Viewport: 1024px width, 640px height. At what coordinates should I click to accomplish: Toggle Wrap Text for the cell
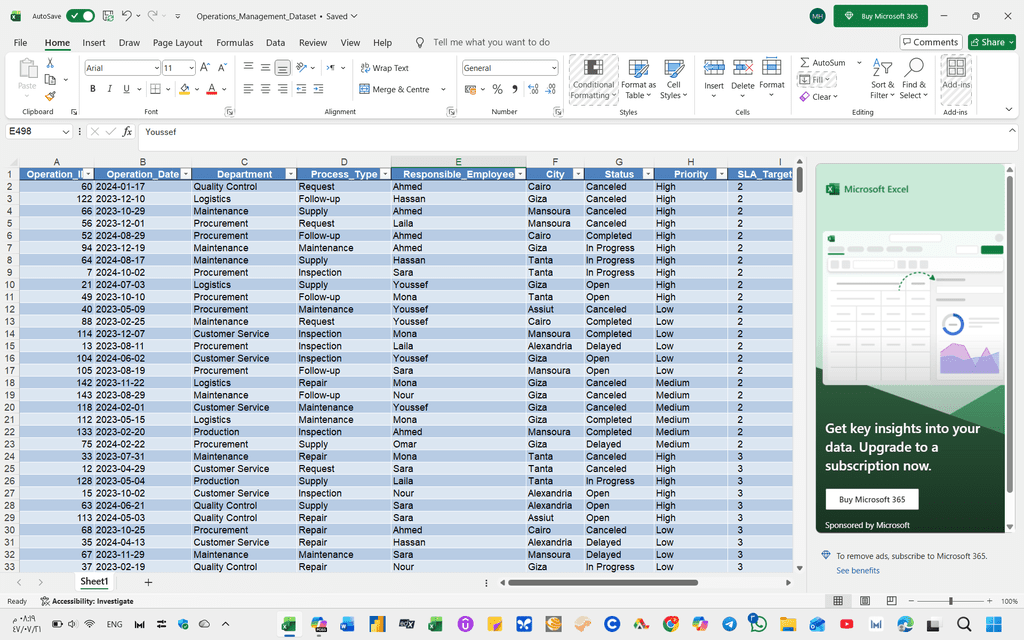point(384,68)
